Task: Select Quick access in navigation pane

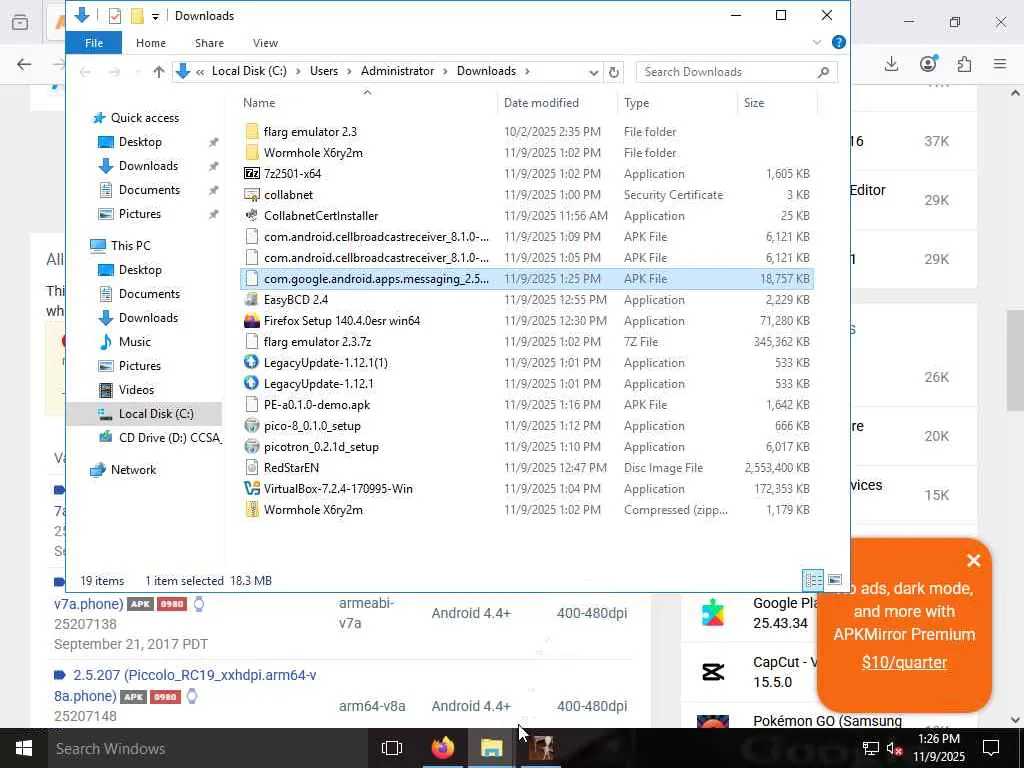Action: (x=144, y=118)
